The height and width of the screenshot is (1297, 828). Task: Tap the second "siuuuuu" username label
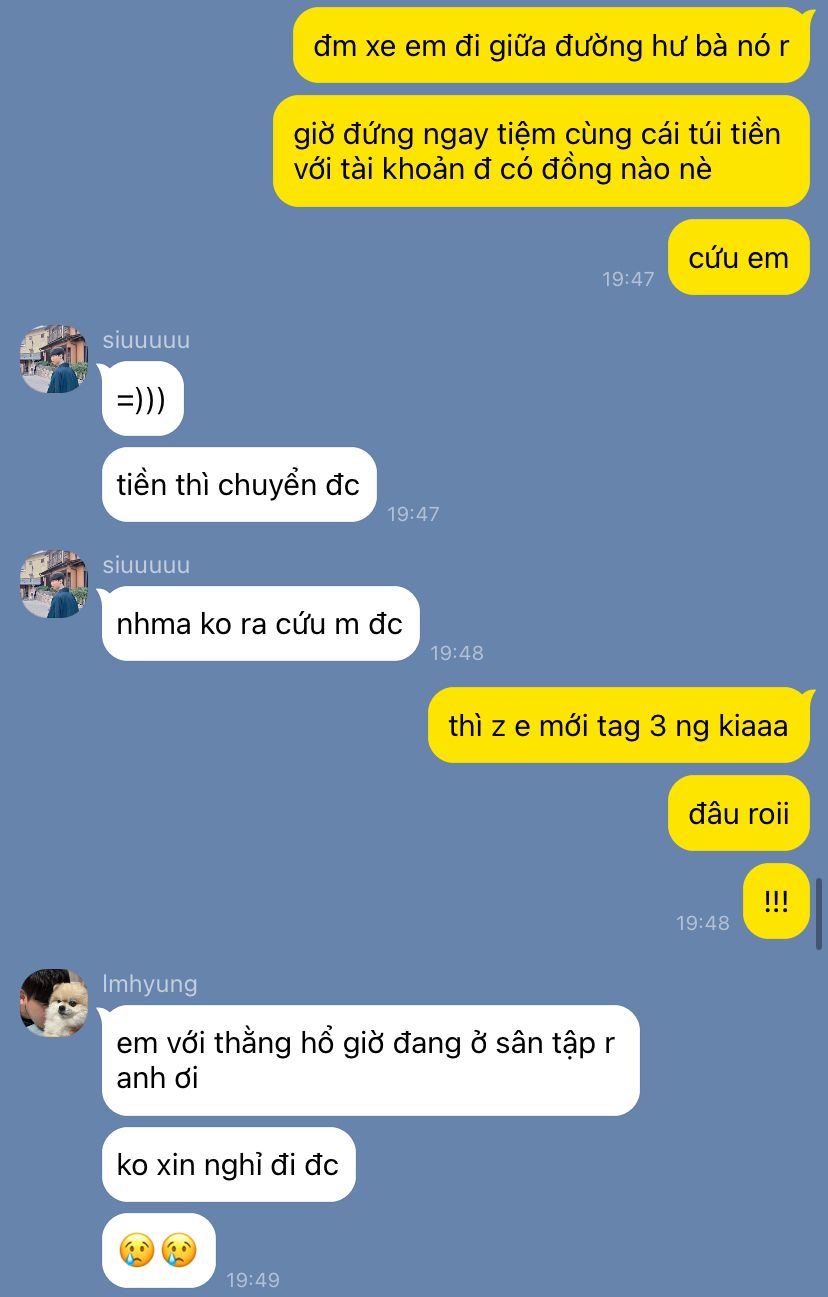(146, 565)
